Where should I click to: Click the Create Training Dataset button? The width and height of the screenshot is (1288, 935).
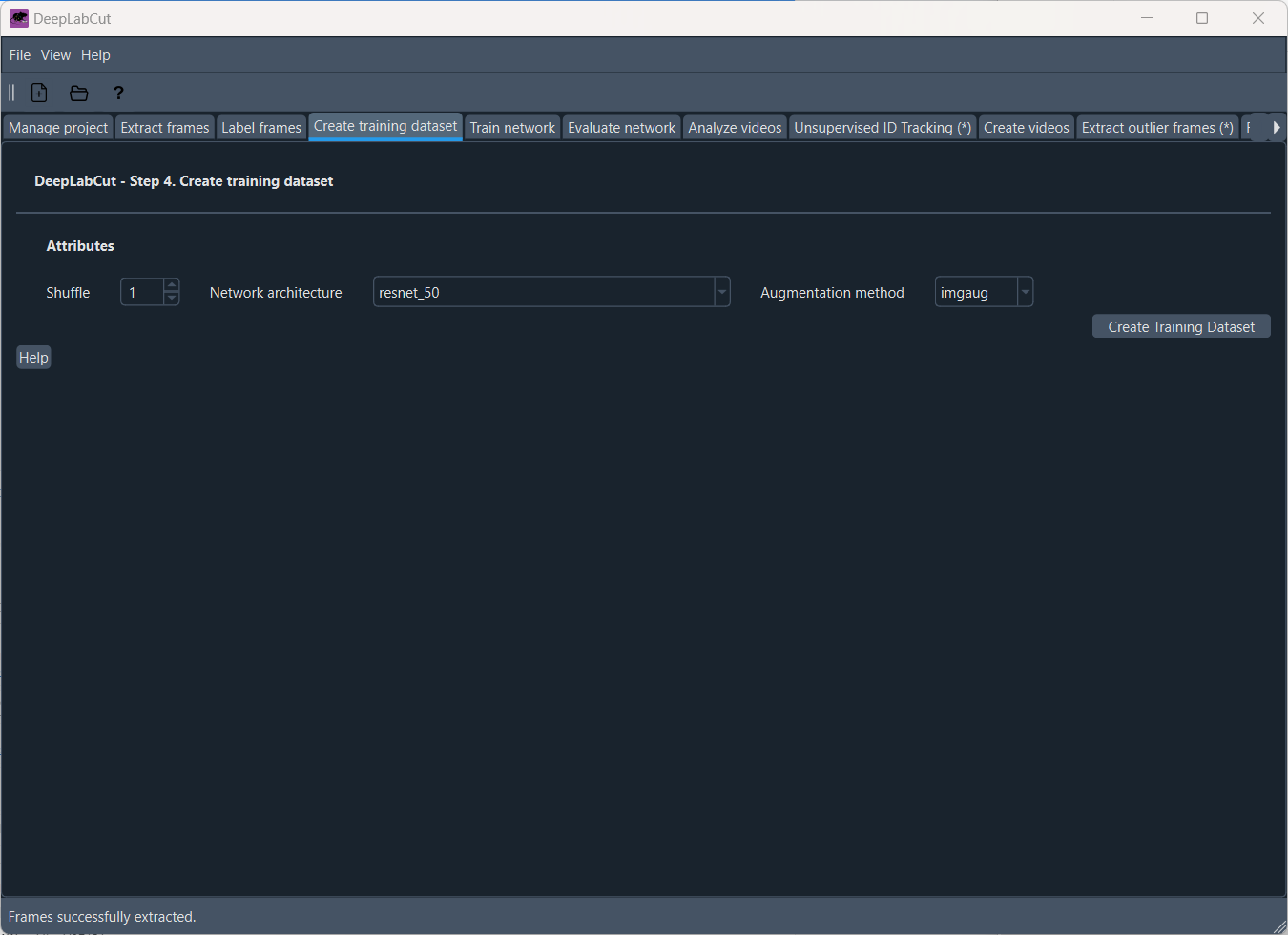point(1181,327)
